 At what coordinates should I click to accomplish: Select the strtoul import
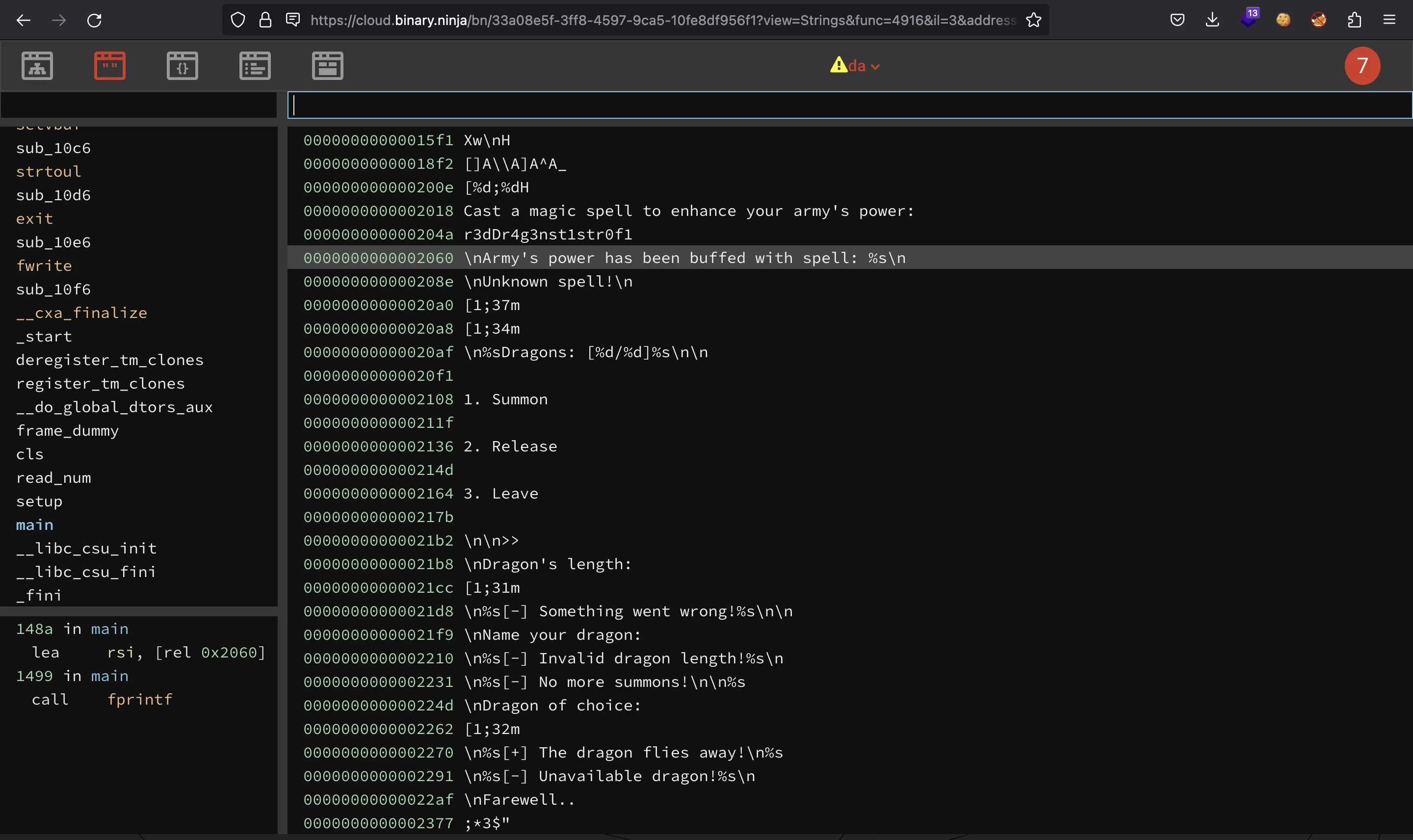(49, 172)
